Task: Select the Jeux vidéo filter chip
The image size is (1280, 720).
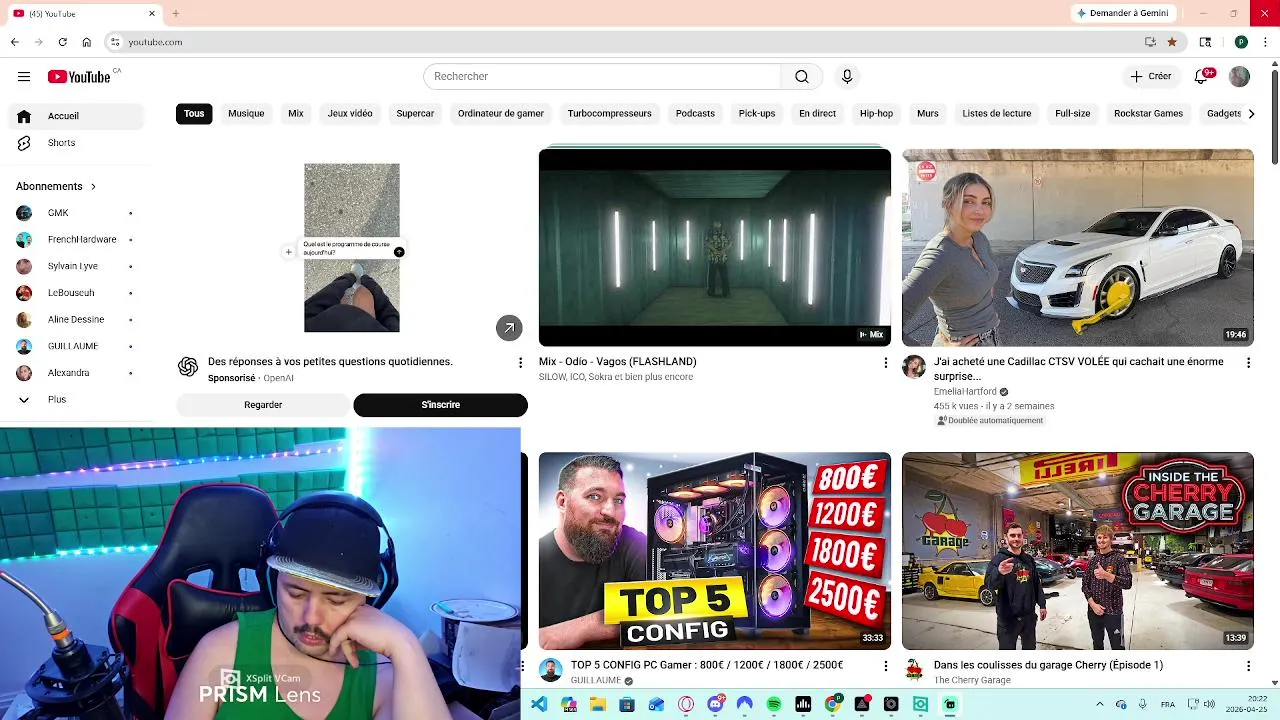Action: pyautogui.click(x=350, y=113)
